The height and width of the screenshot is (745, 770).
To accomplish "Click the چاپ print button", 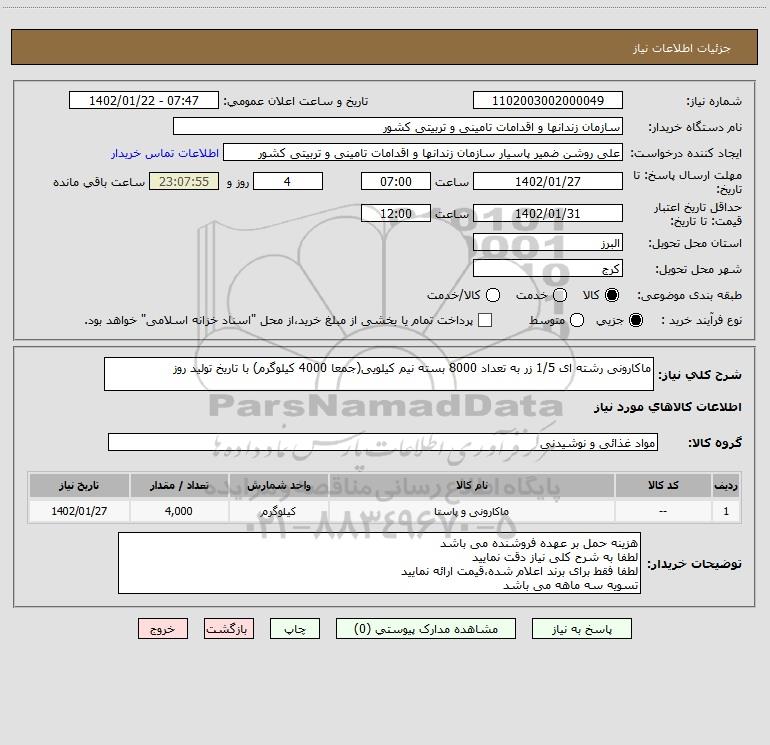I will pyautogui.click(x=295, y=629).
